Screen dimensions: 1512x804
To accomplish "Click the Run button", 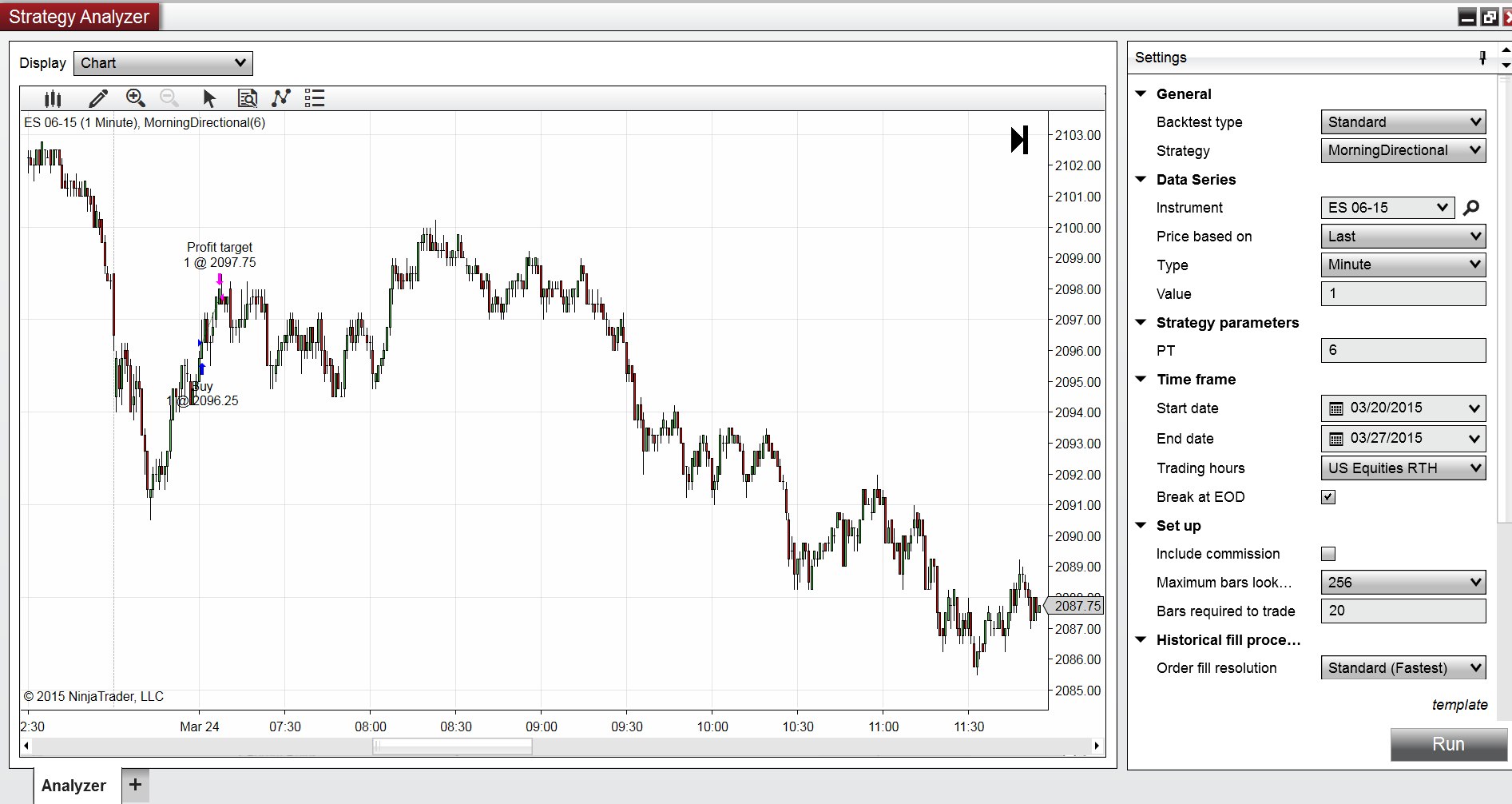I will [1448, 744].
